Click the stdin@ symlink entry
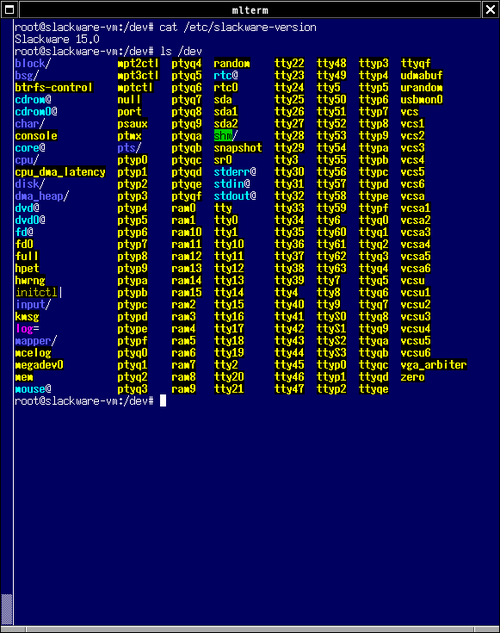 (x=232, y=184)
